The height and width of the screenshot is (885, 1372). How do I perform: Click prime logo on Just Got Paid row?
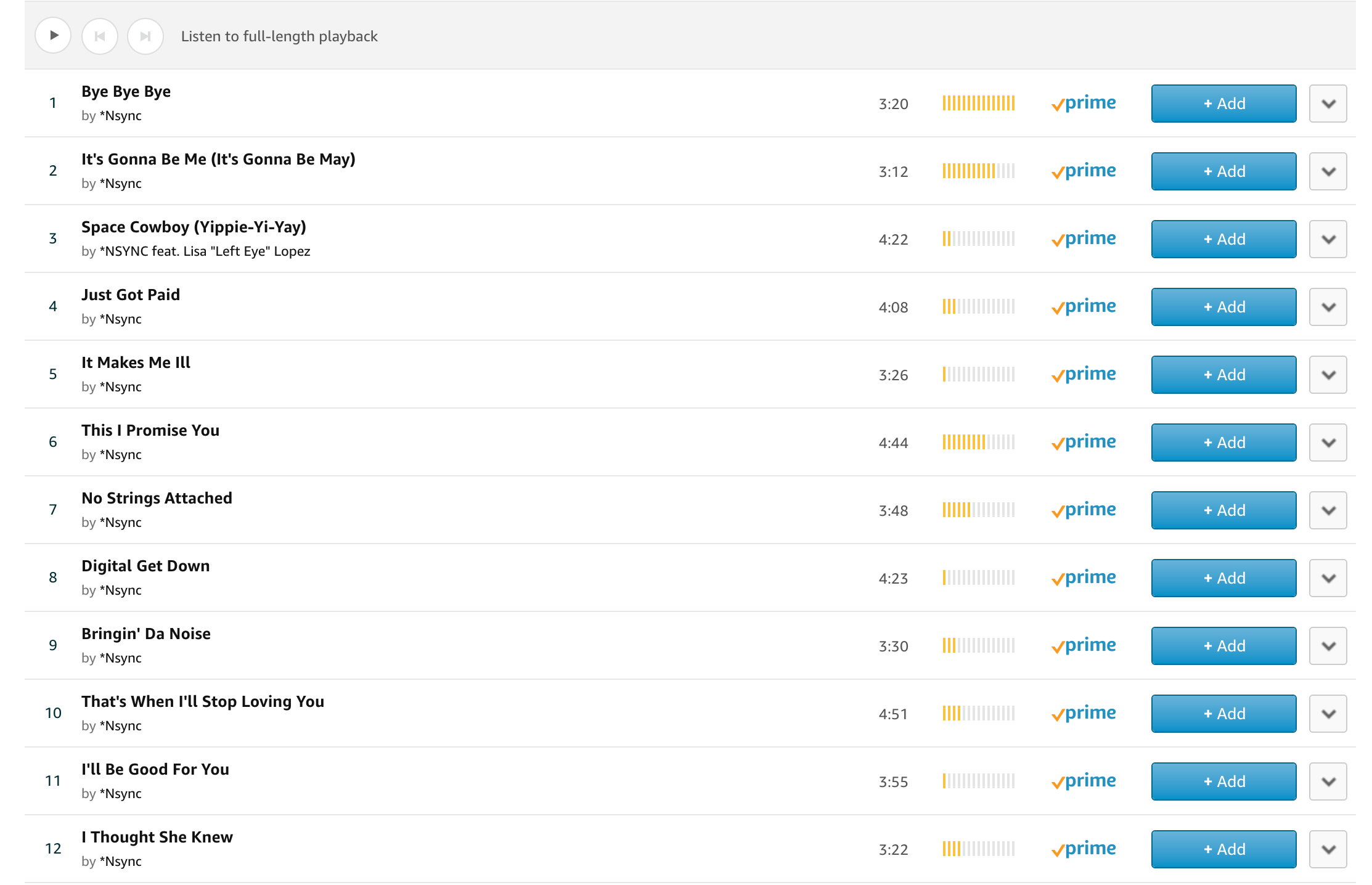pos(1084,307)
